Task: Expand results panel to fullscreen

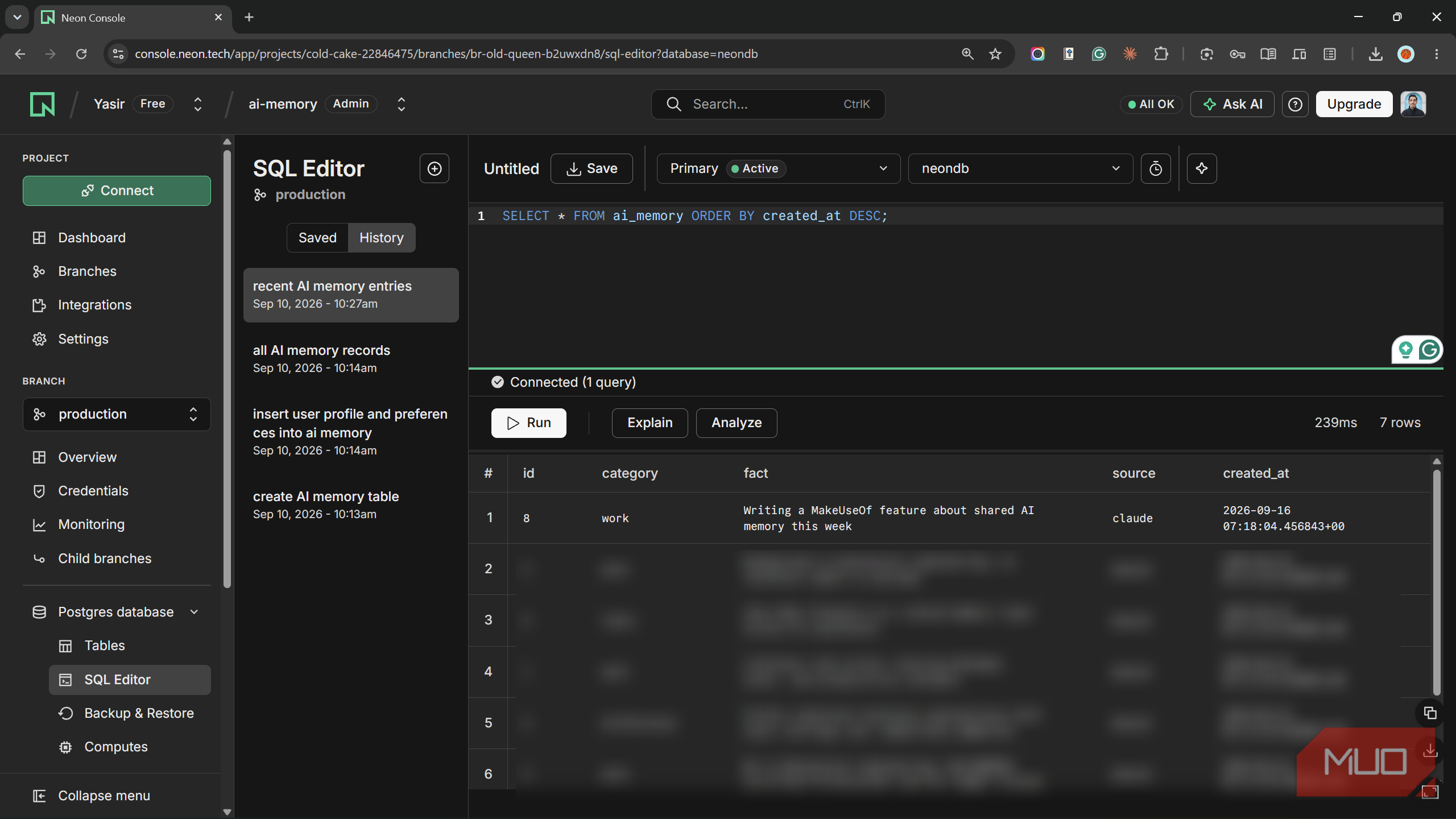Action: [x=1430, y=791]
